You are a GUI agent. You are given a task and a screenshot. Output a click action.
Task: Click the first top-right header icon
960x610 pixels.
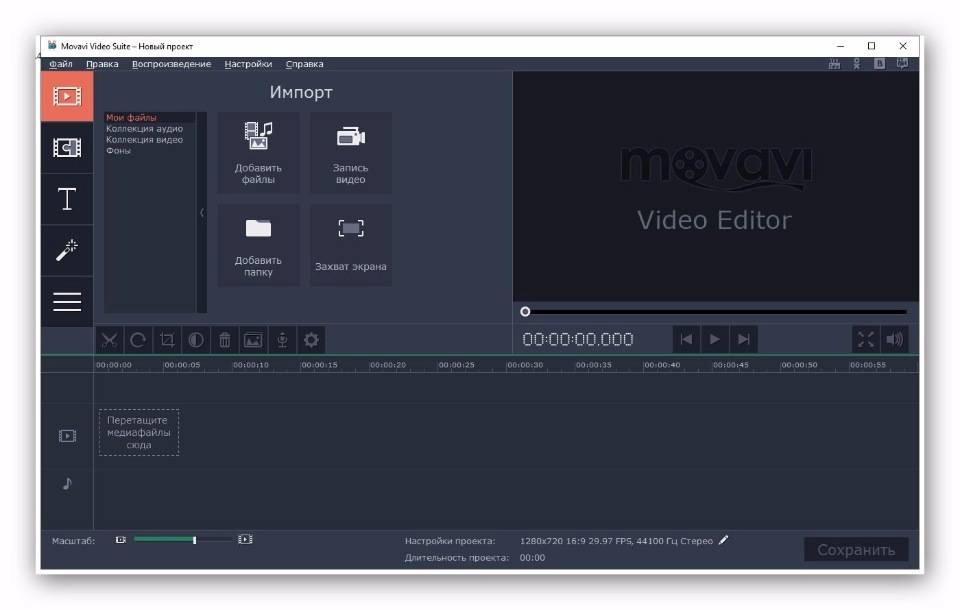(x=834, y=64)
